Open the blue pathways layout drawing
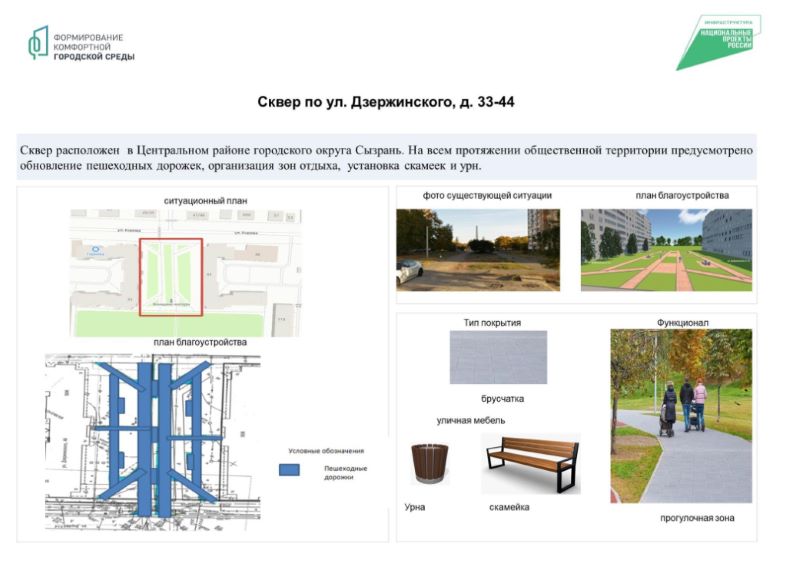This screenshot has width=800, height=567. click(x=150, y=440)
